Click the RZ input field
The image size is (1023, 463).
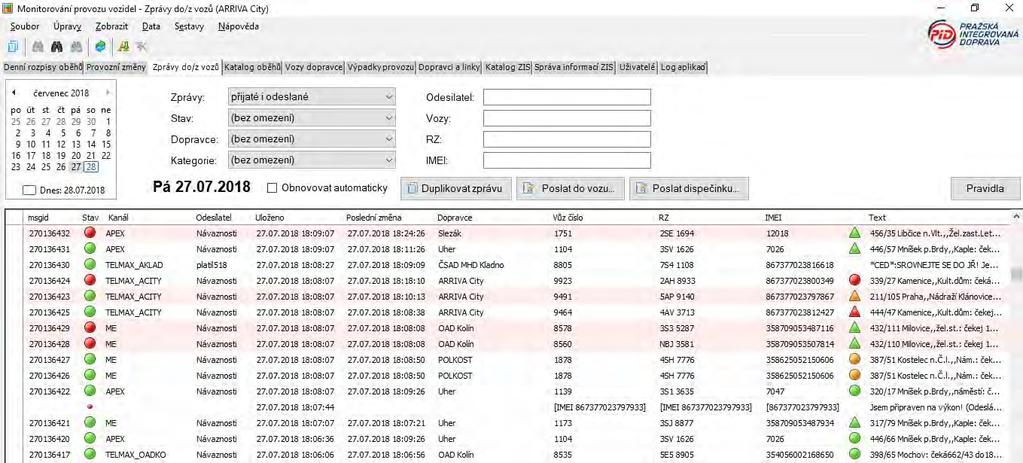click(x=567, y=139)
